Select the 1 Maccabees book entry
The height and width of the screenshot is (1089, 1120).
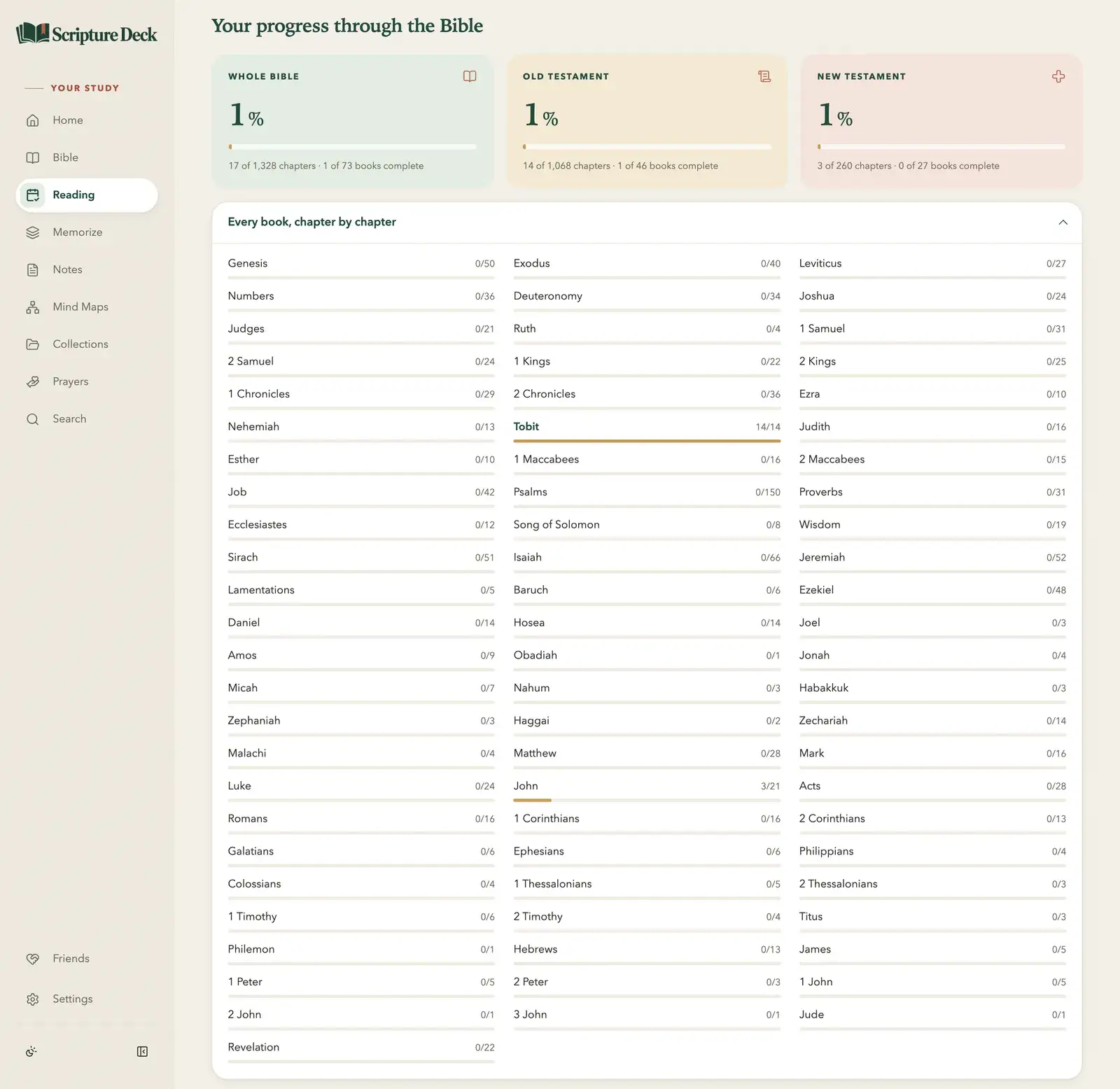click(647, 463)
